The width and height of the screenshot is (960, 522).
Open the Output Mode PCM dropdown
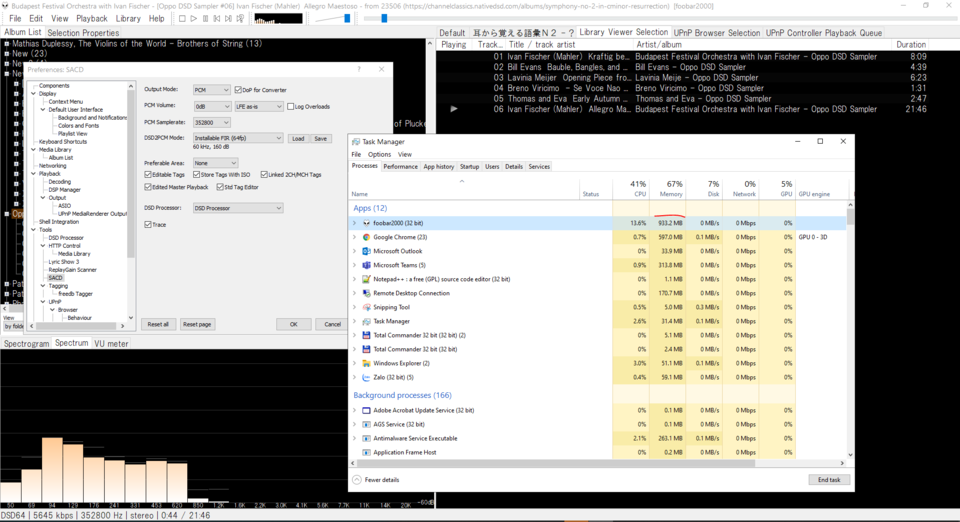point(211,90)
